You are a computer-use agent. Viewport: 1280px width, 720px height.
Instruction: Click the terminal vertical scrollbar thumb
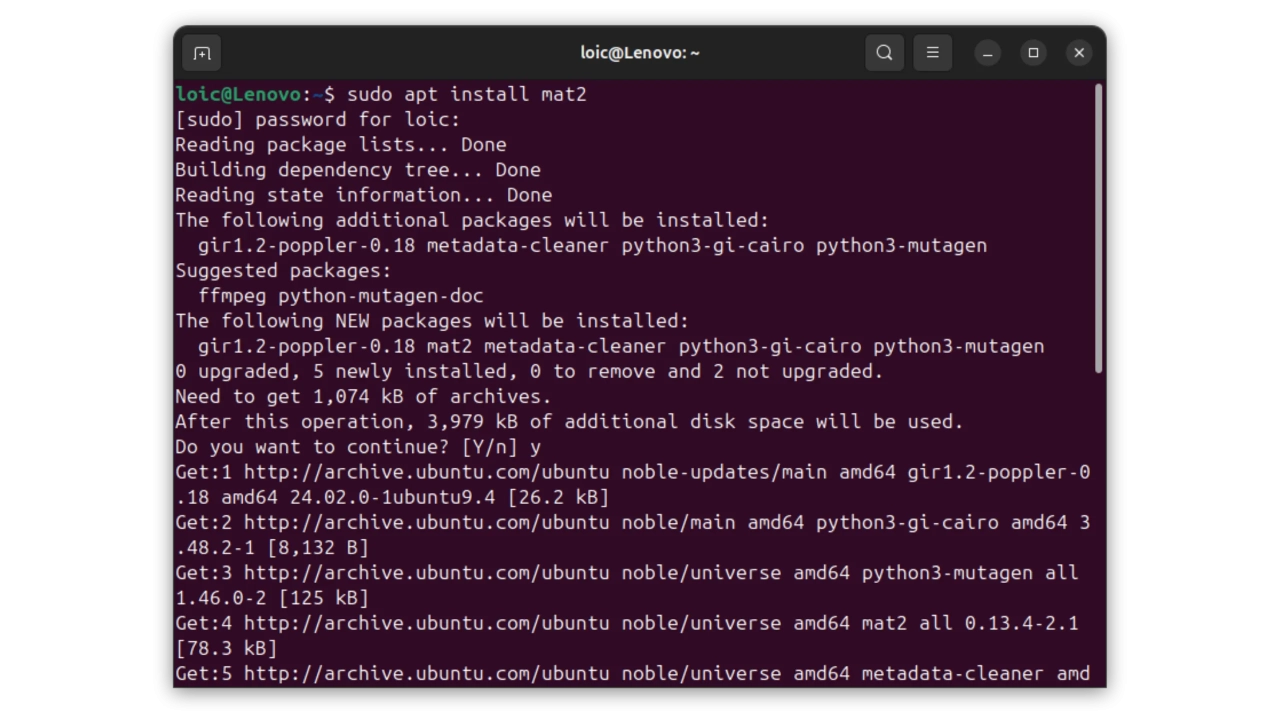coord(1098,230)
